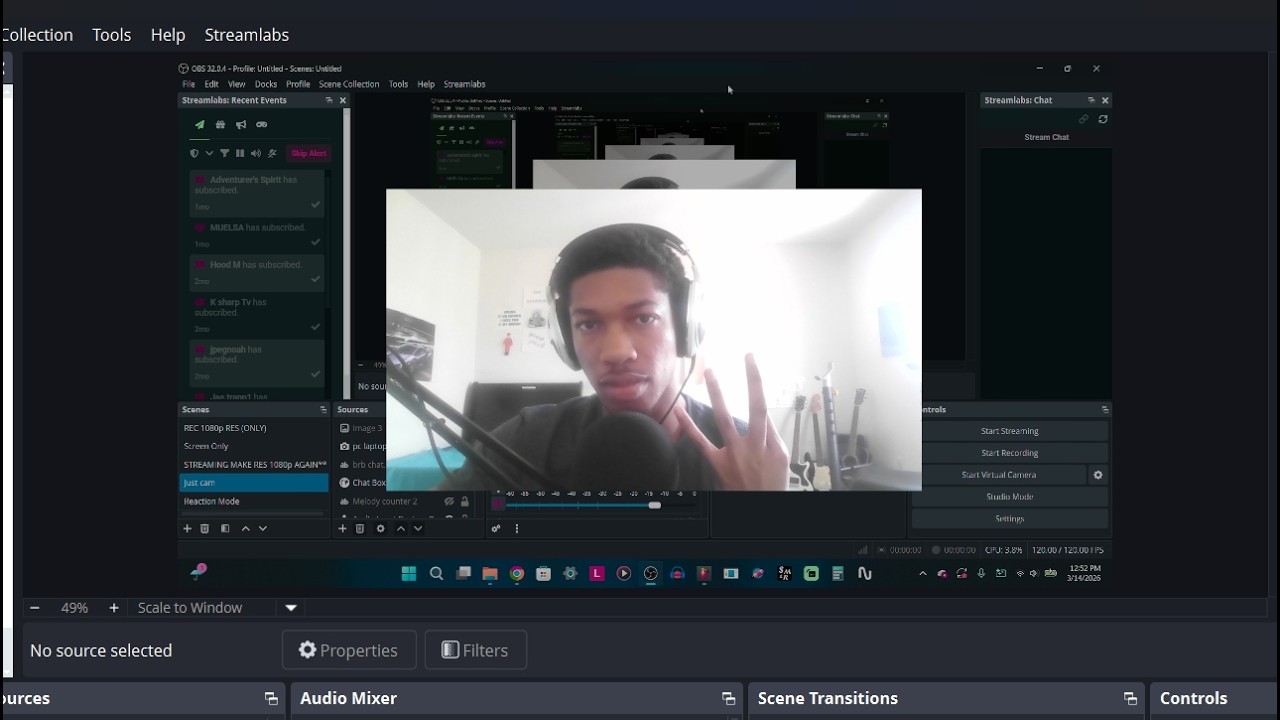
Task: Open virtual camera settings gear in preview
Action: 1098,475
